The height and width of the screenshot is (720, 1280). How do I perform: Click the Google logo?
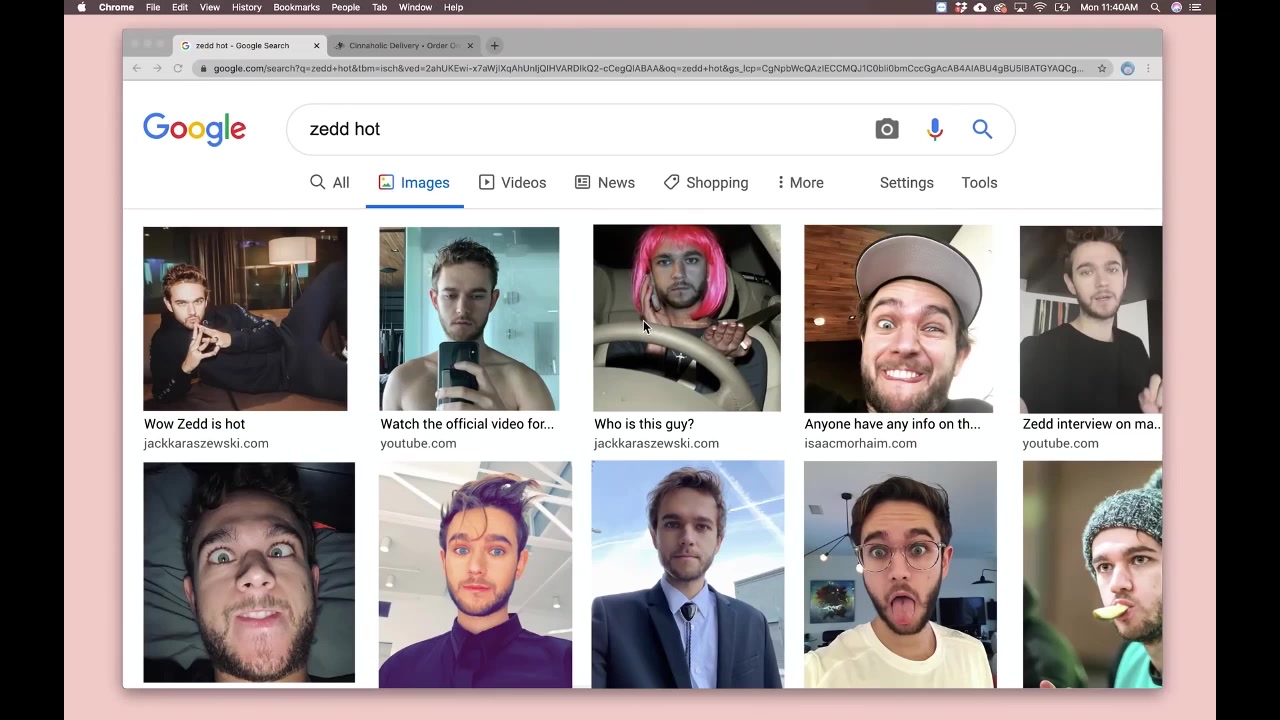click(x=194, y=129)
